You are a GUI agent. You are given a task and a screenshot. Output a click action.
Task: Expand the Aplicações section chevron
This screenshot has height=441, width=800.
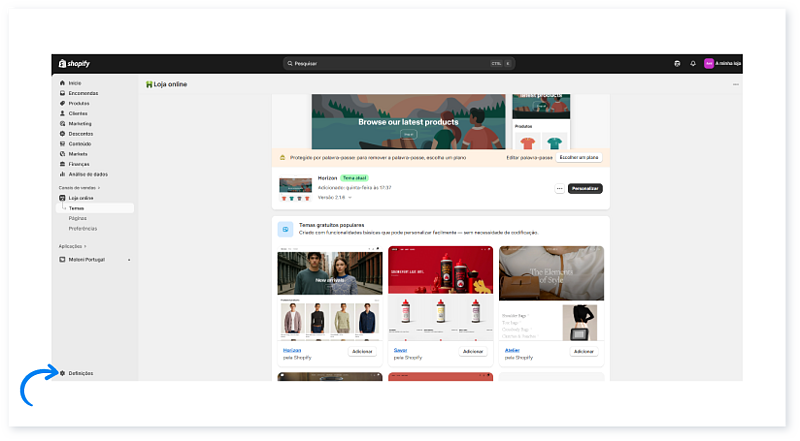tap(85, 246)
